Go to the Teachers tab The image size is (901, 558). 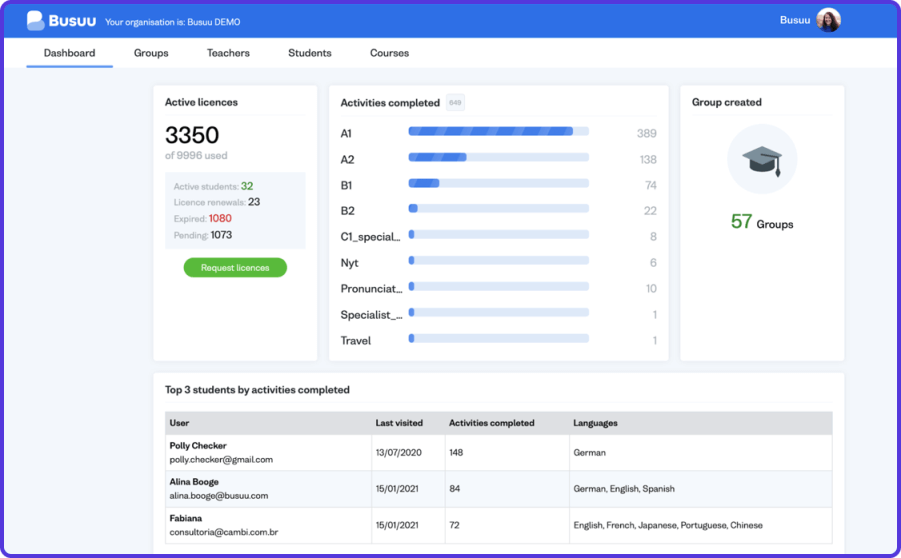click(x=228, y=53)
